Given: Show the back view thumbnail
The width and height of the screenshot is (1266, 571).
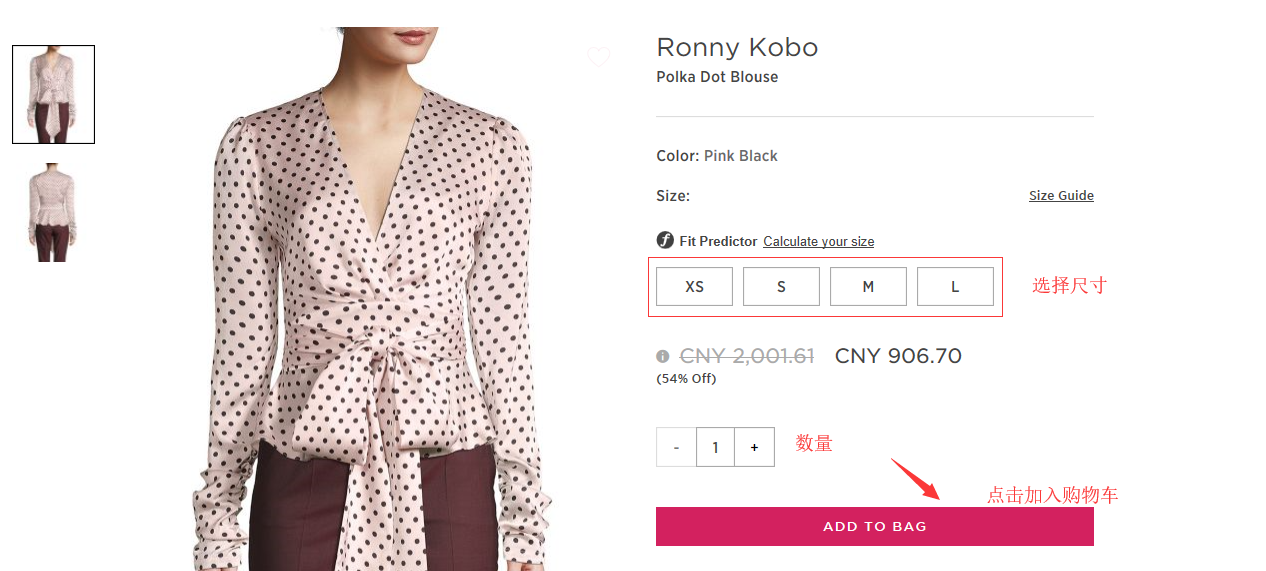Looking at the screenshot, I should [x=53, y=212].
